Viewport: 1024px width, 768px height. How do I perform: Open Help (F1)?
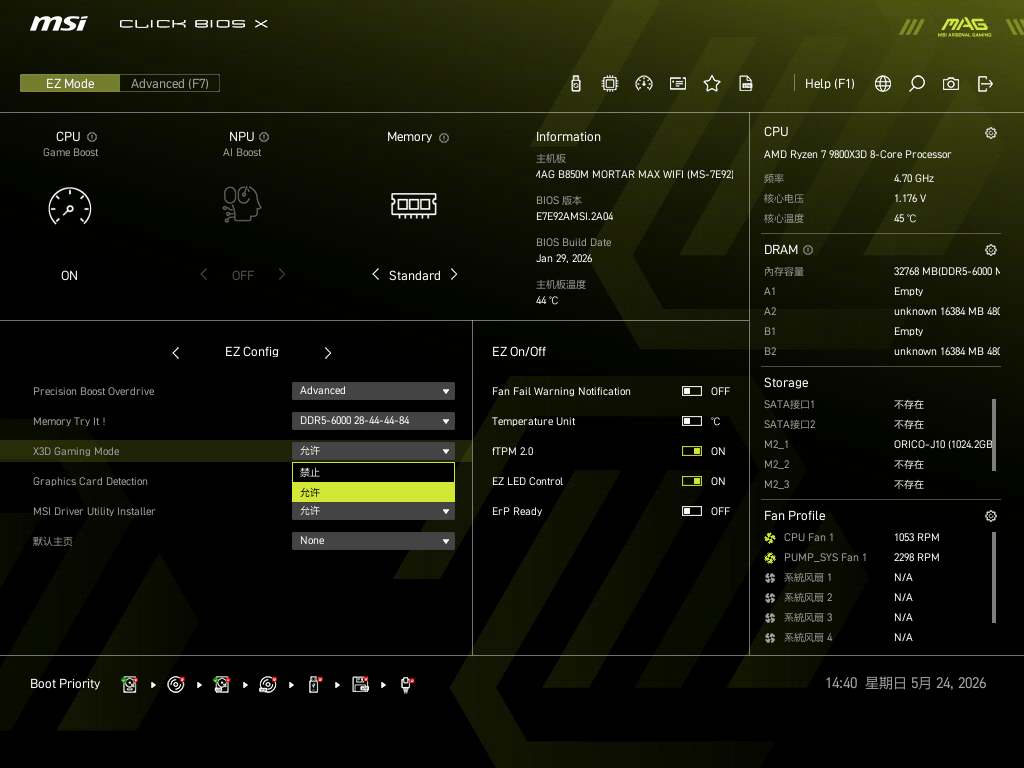(x=829, y=84)
